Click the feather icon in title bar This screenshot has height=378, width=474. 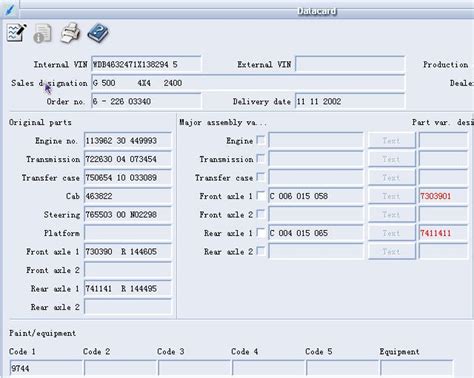click(x=9, y=9)
